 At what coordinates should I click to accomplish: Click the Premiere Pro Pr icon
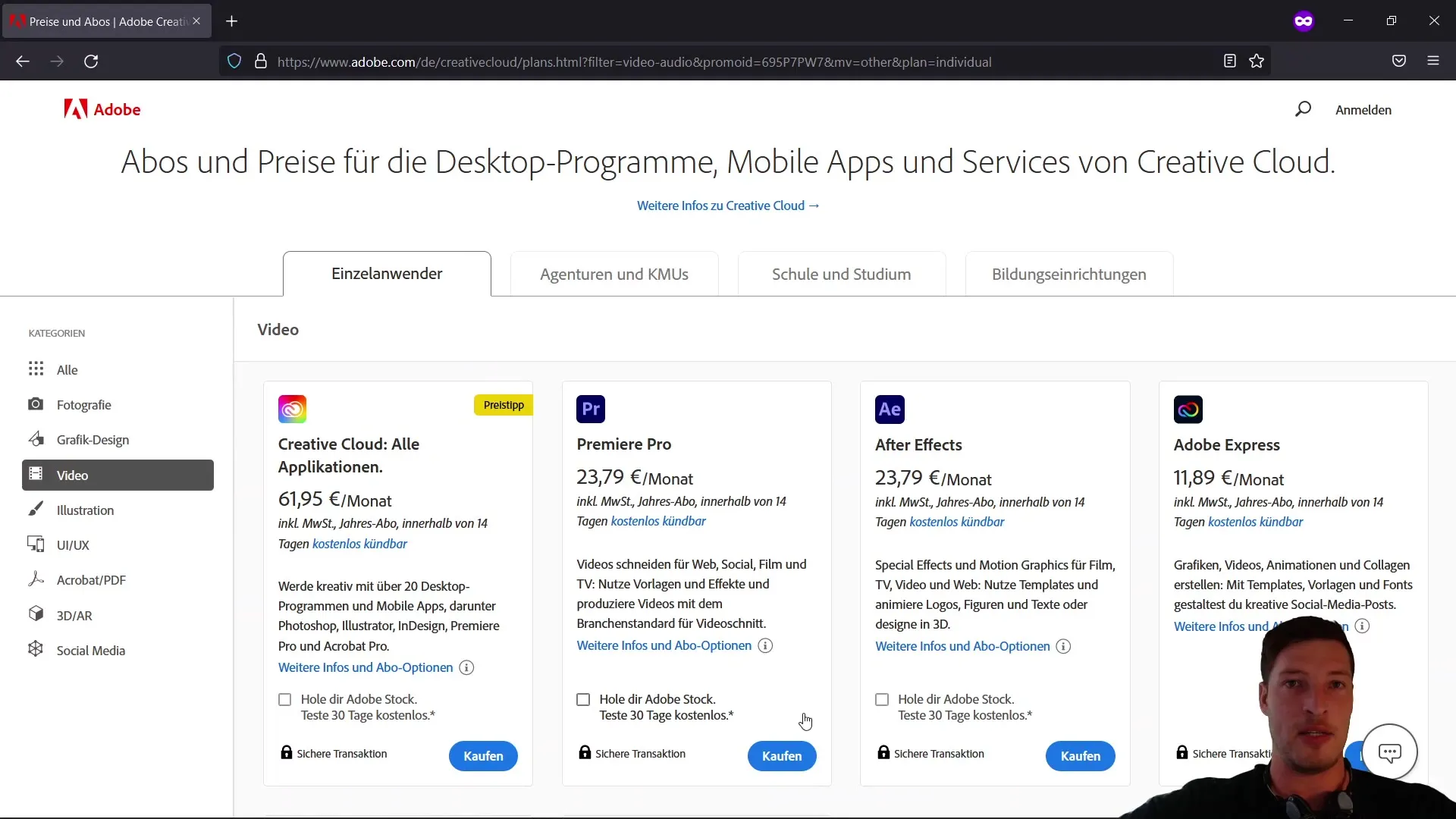pos(591,409)
